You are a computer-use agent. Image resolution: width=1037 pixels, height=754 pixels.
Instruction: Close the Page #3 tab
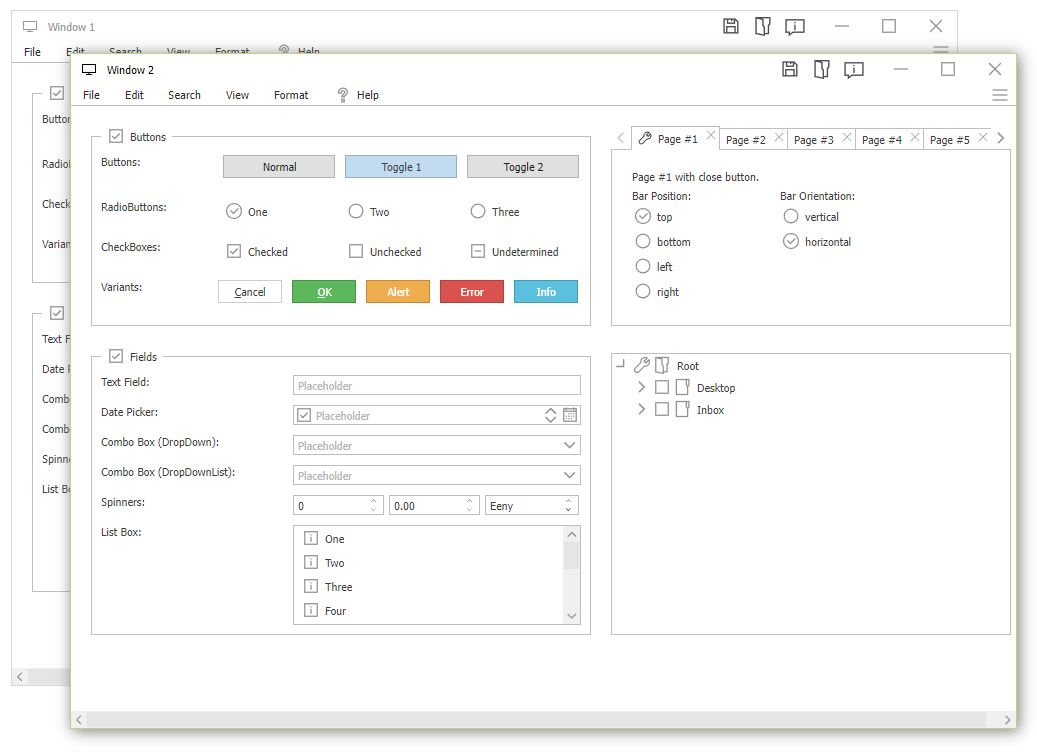coord(847,137)
